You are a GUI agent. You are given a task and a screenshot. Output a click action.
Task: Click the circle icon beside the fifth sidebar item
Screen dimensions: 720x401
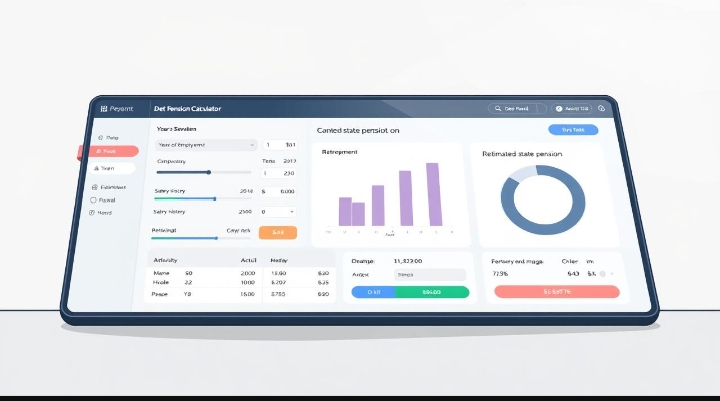[95, 200]
